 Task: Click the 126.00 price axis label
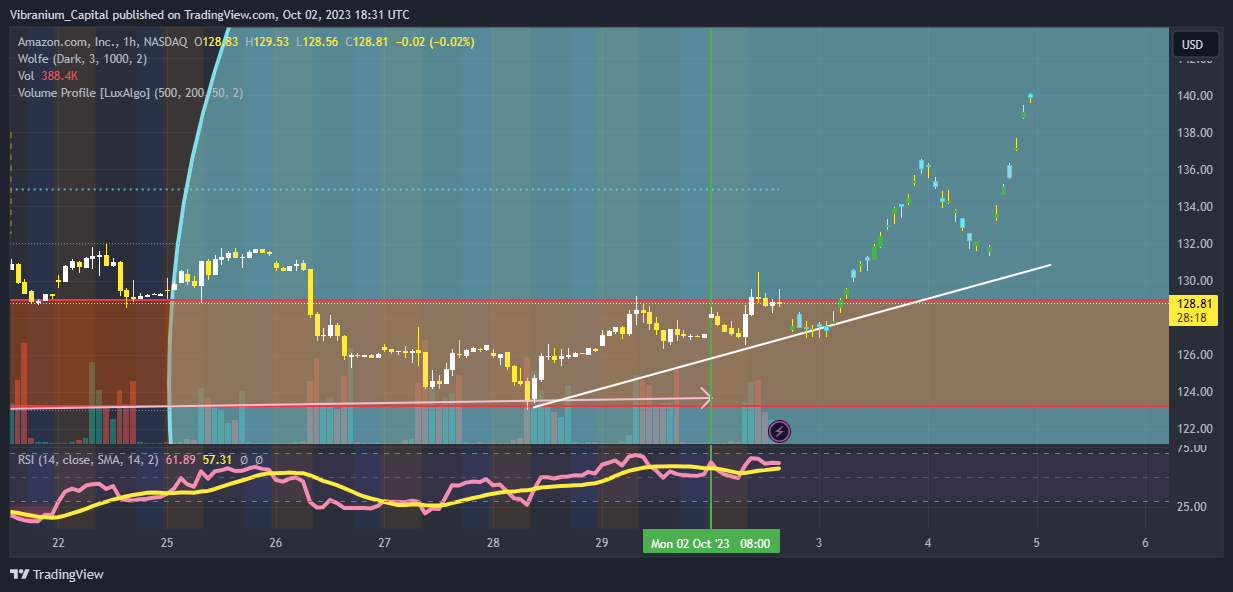1195,355
